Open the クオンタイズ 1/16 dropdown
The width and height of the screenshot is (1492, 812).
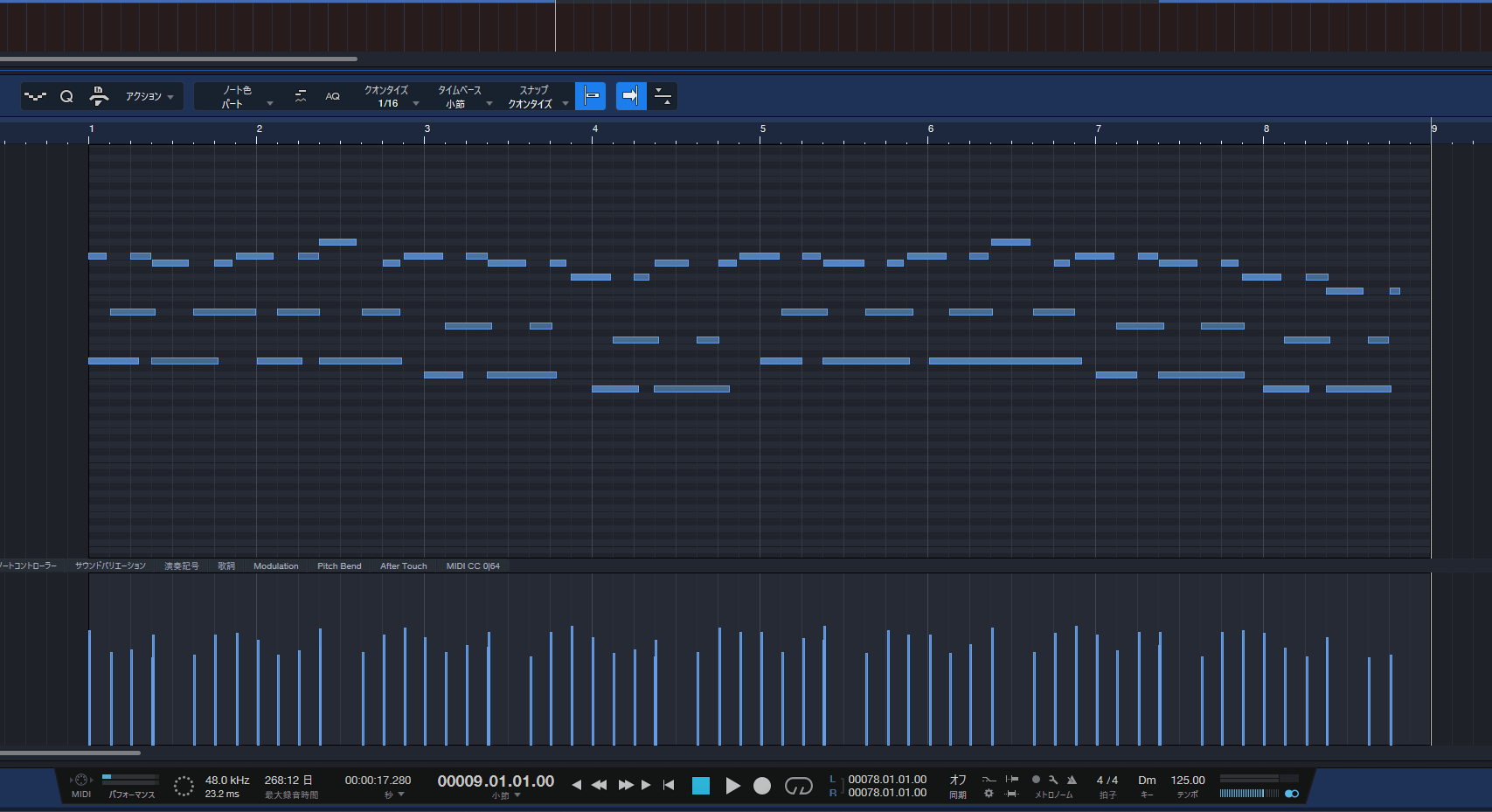pos(392,96)
